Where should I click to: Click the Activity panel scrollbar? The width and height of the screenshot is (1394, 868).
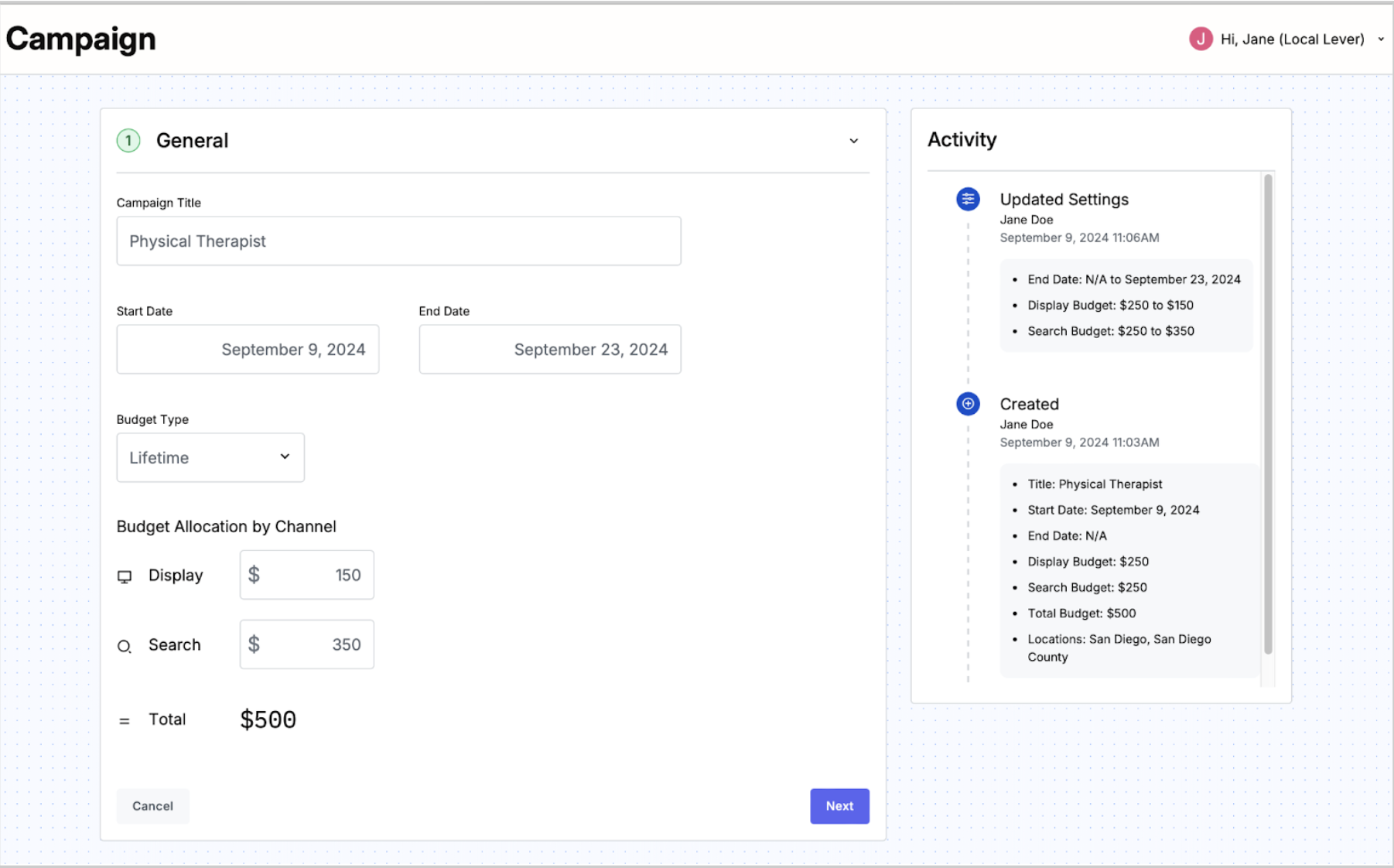[1268, 414]
